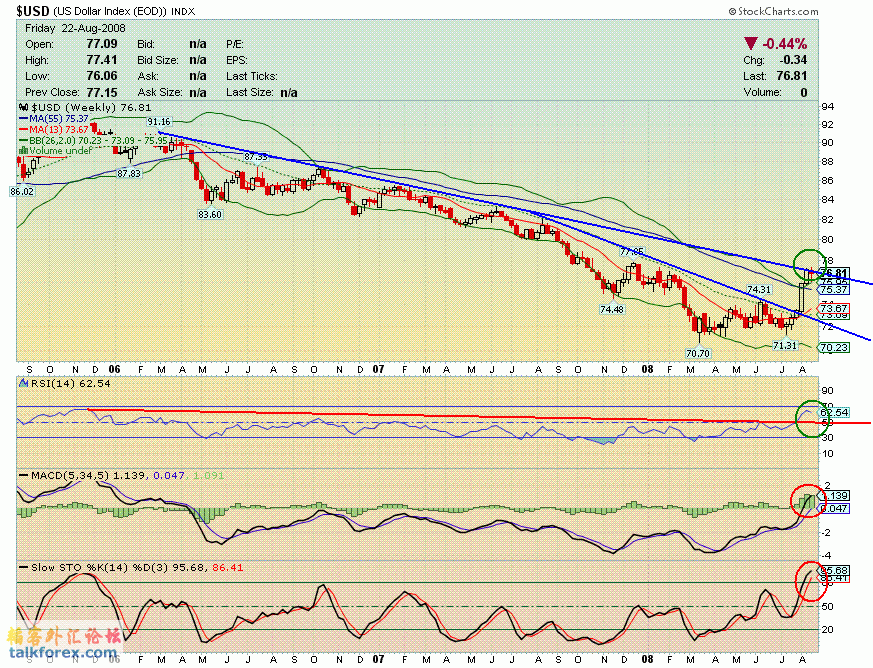Click the EPS label

[x=237, y=60]
